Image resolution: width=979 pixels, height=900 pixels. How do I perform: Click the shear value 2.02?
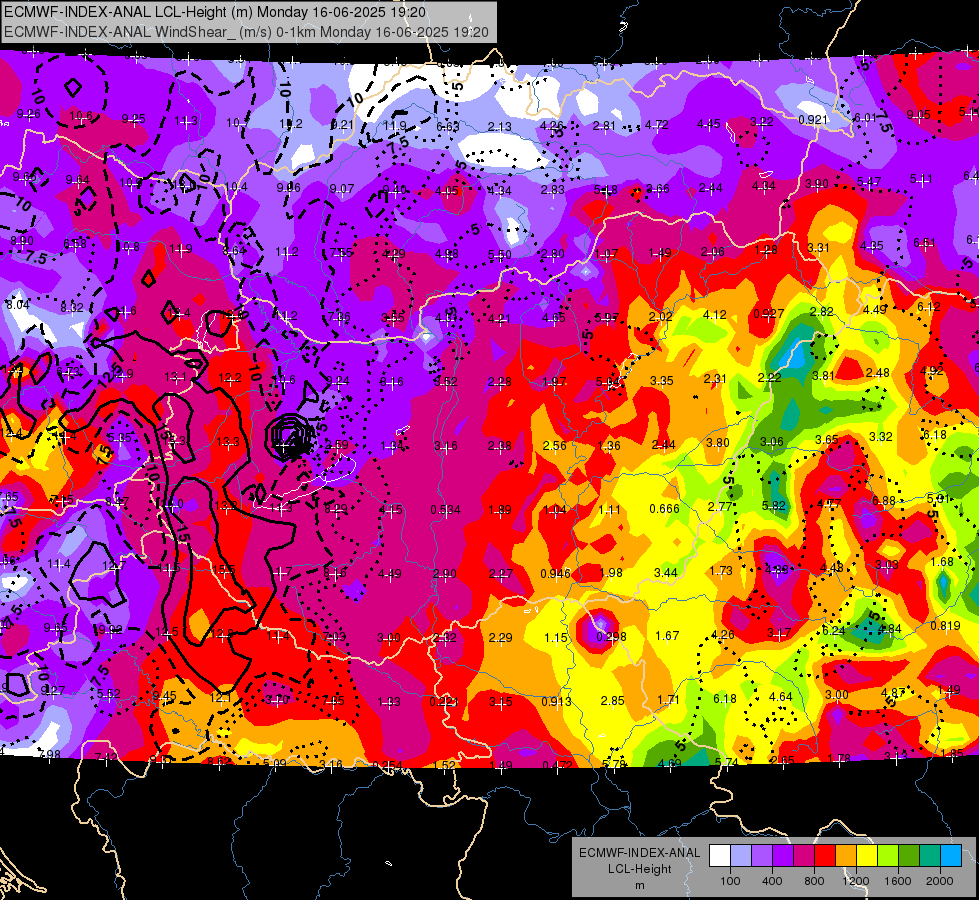[661, 317]
